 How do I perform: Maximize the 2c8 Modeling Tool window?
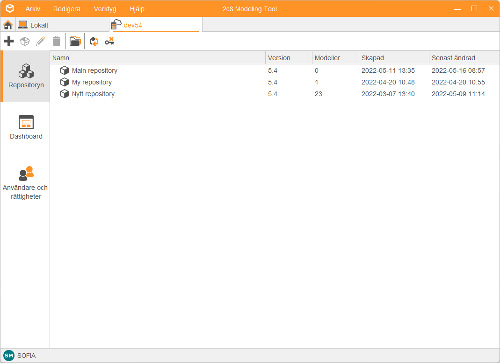pyautogui.click(x=474, y=8)
